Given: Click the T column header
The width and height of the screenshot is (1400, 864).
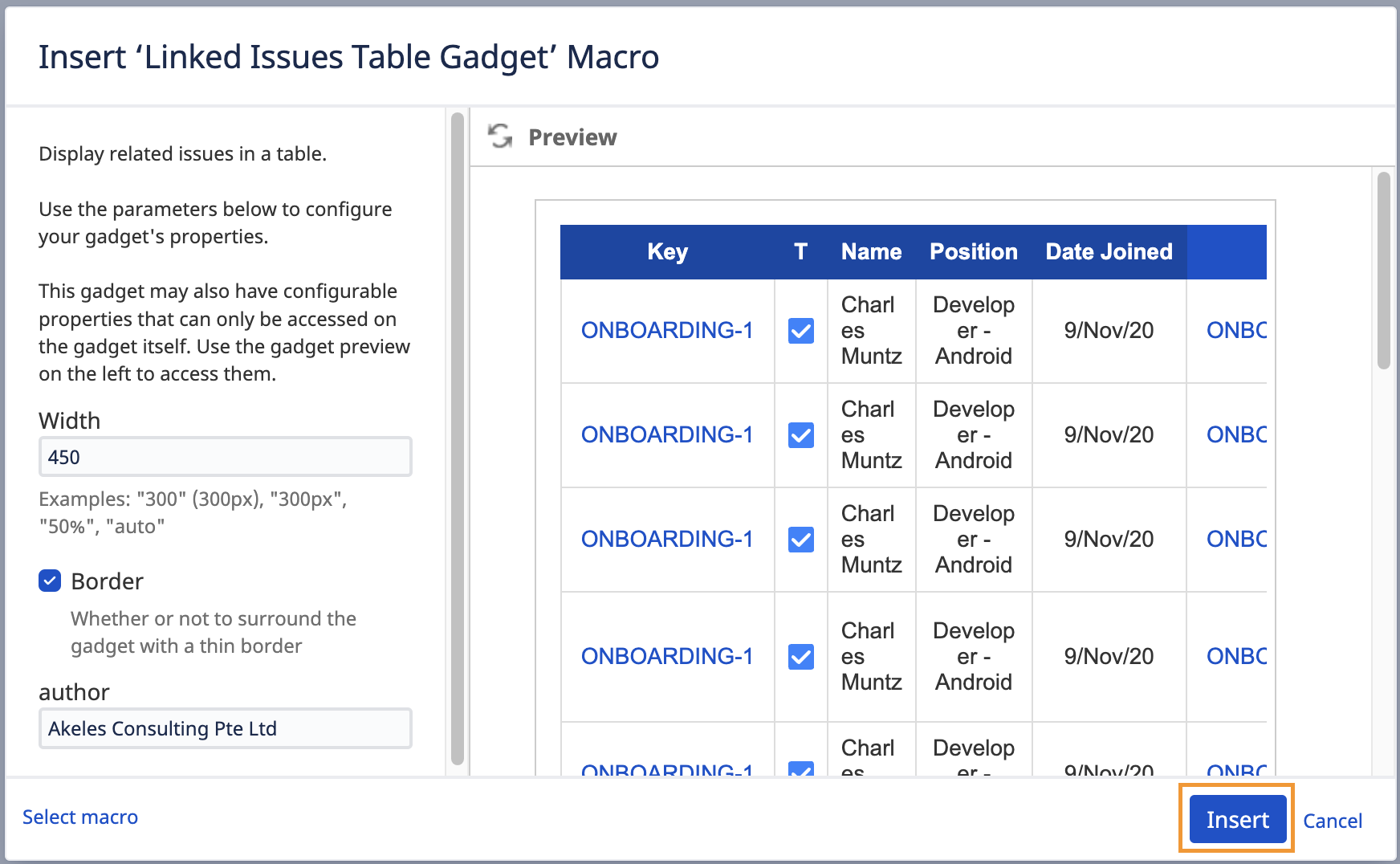Looking at the screenshot, I should coord(800,252).
